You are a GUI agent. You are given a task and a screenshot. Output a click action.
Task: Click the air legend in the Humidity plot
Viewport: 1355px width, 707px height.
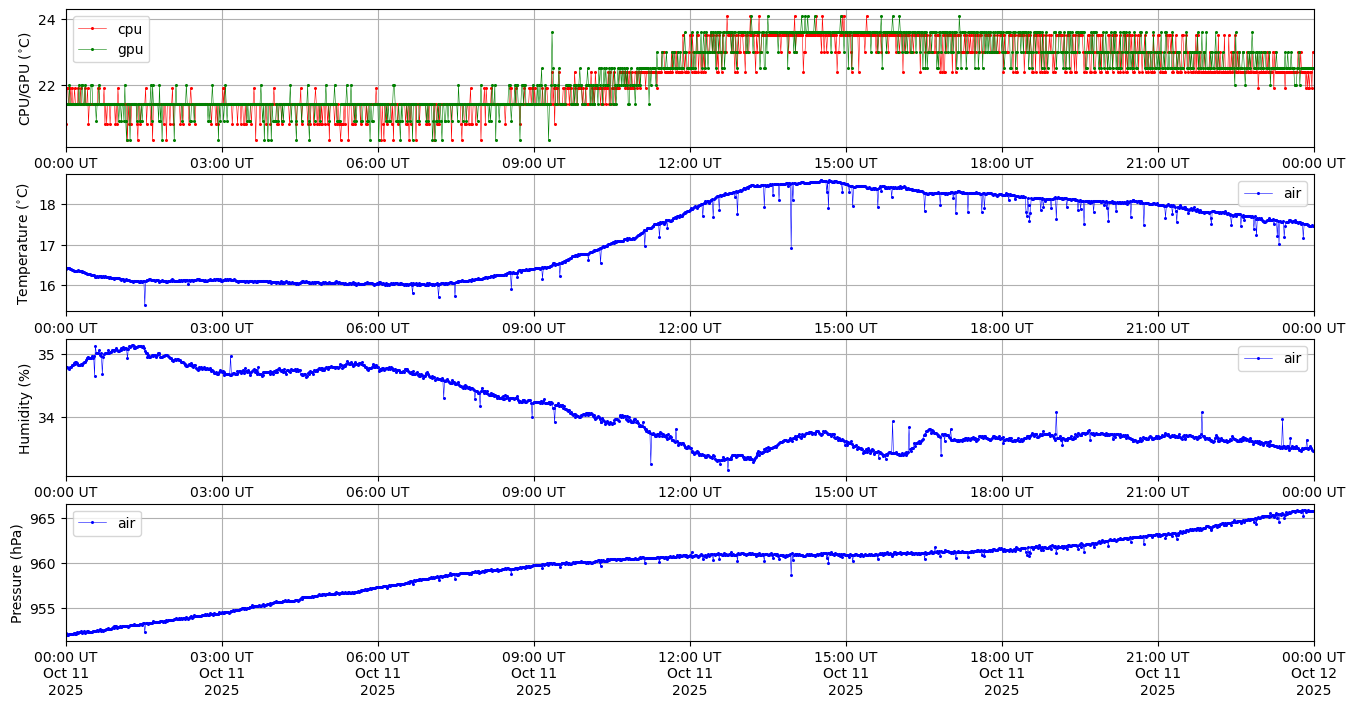1272,359
